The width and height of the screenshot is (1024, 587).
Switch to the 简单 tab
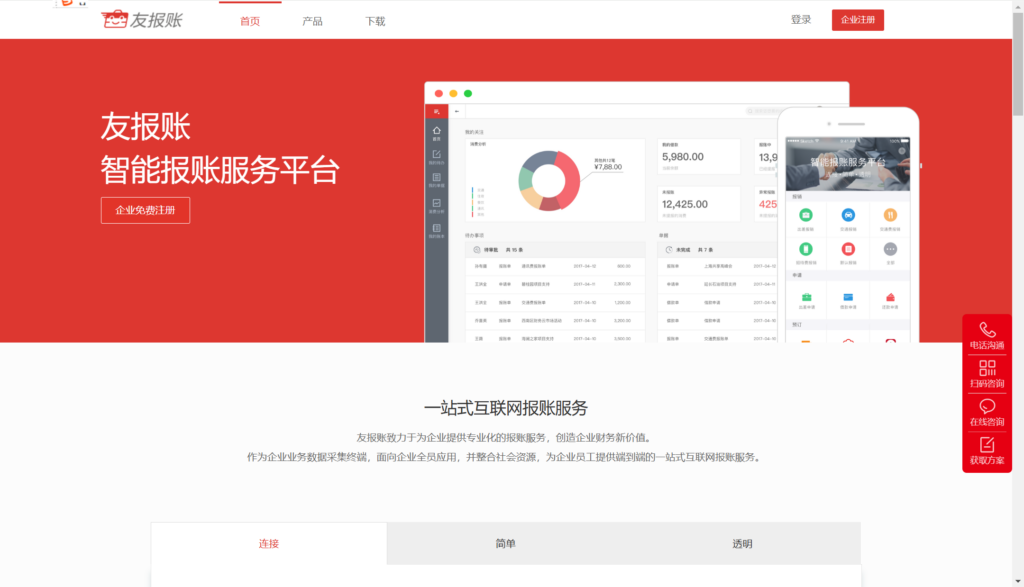tap(505, 544)
